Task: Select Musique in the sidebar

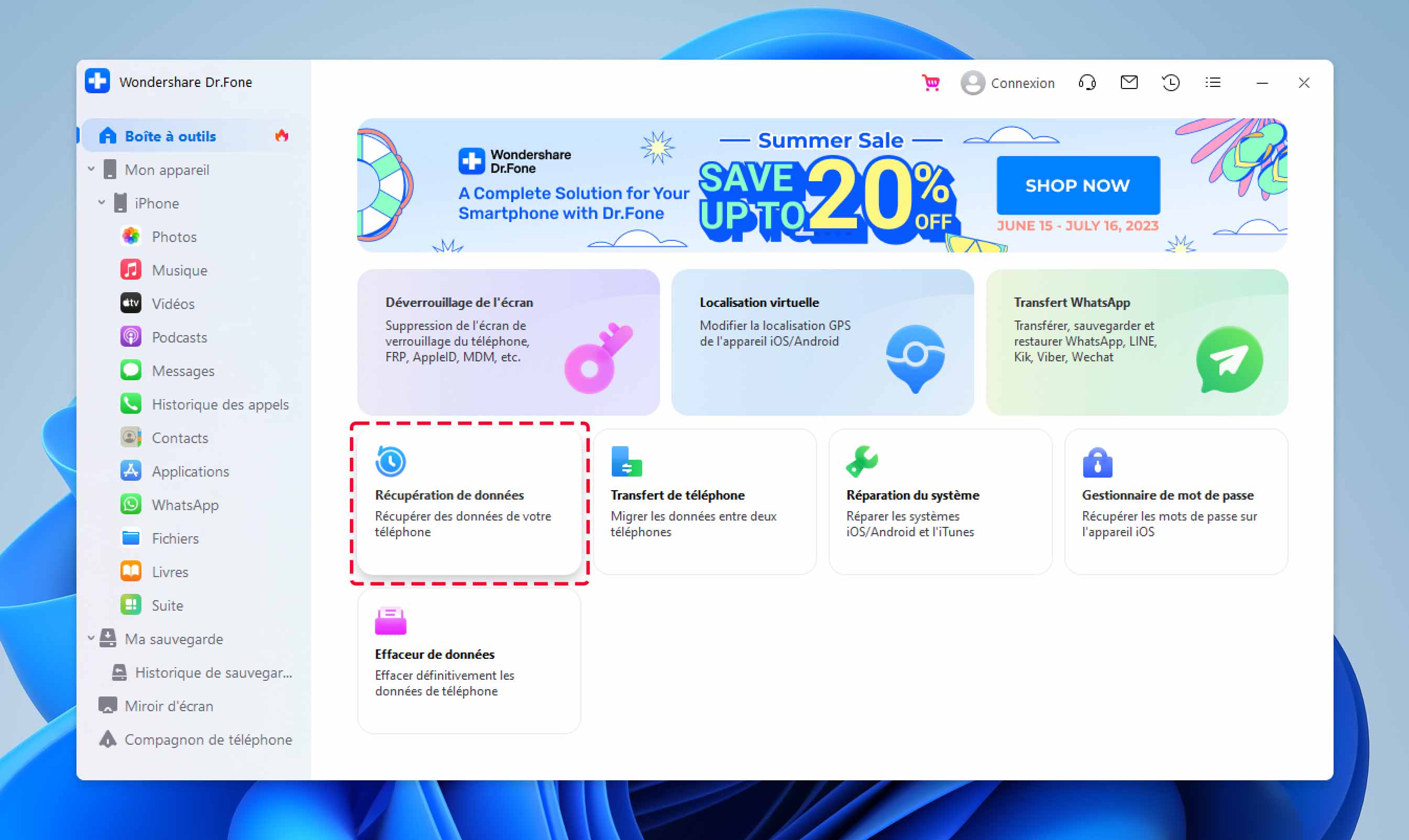Action: (x=179, y=270)
